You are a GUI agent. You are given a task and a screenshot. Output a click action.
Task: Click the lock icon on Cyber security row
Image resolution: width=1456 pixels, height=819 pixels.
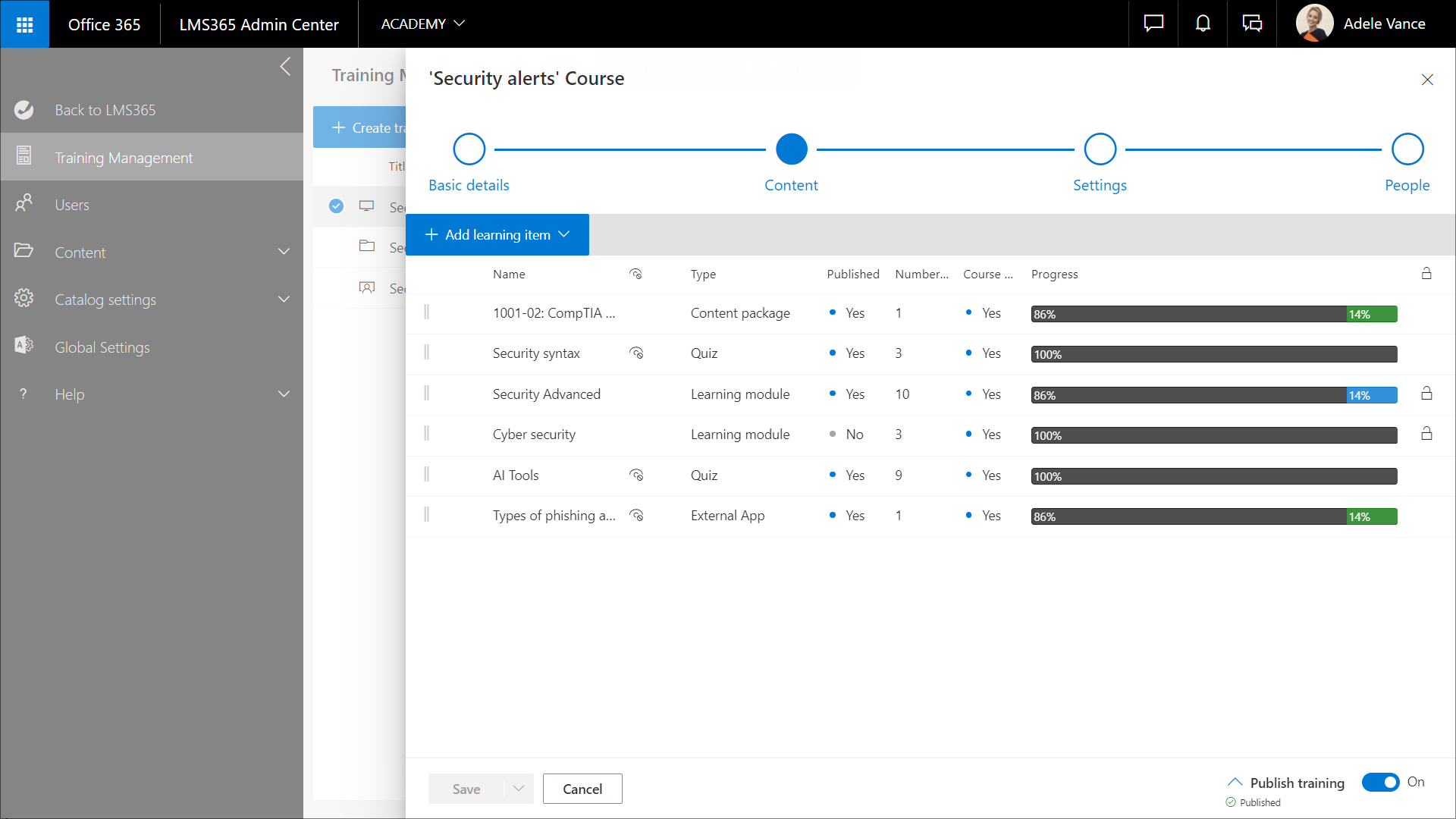coord(1426,434)
